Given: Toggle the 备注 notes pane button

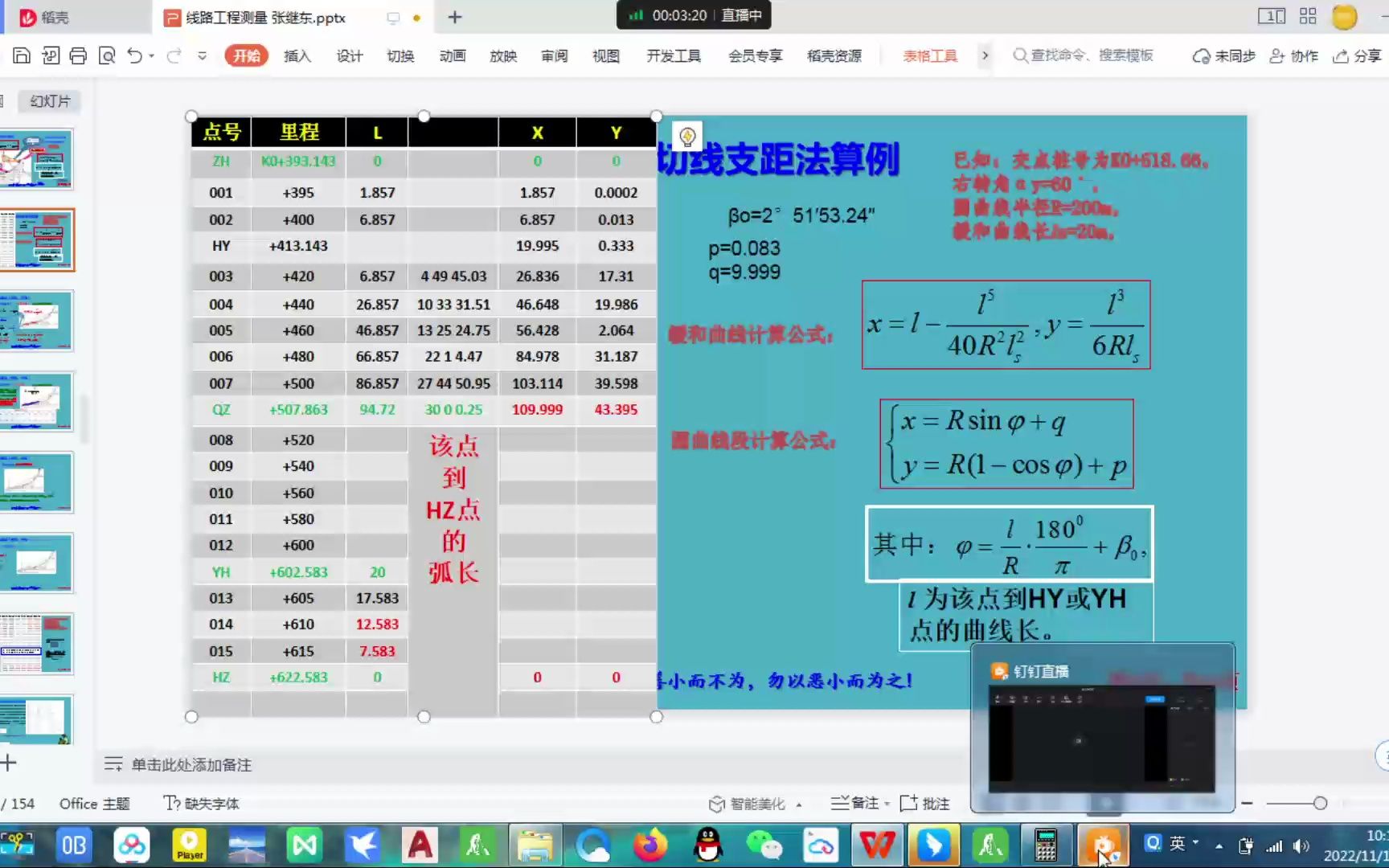Looking at the screenshot, I should coord(855,803).
